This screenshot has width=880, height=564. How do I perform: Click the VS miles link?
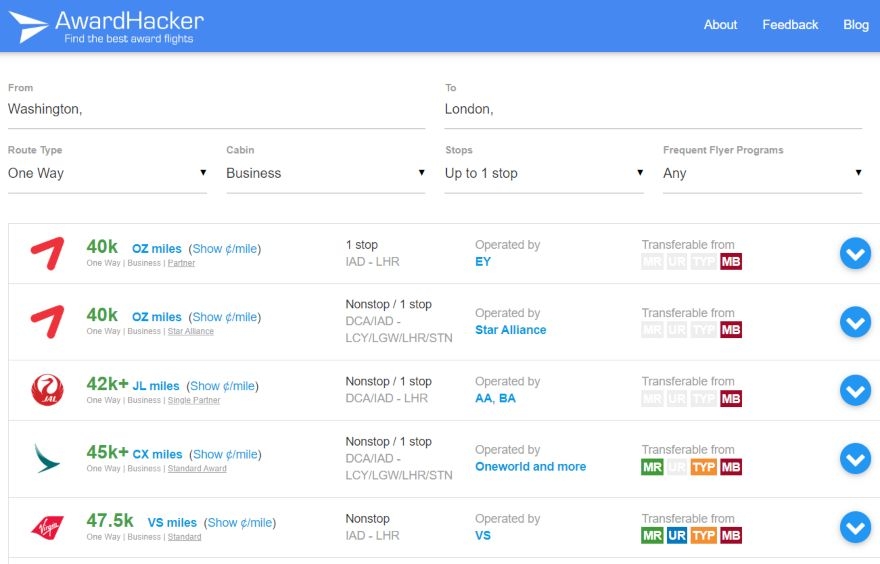pos(172,523)
